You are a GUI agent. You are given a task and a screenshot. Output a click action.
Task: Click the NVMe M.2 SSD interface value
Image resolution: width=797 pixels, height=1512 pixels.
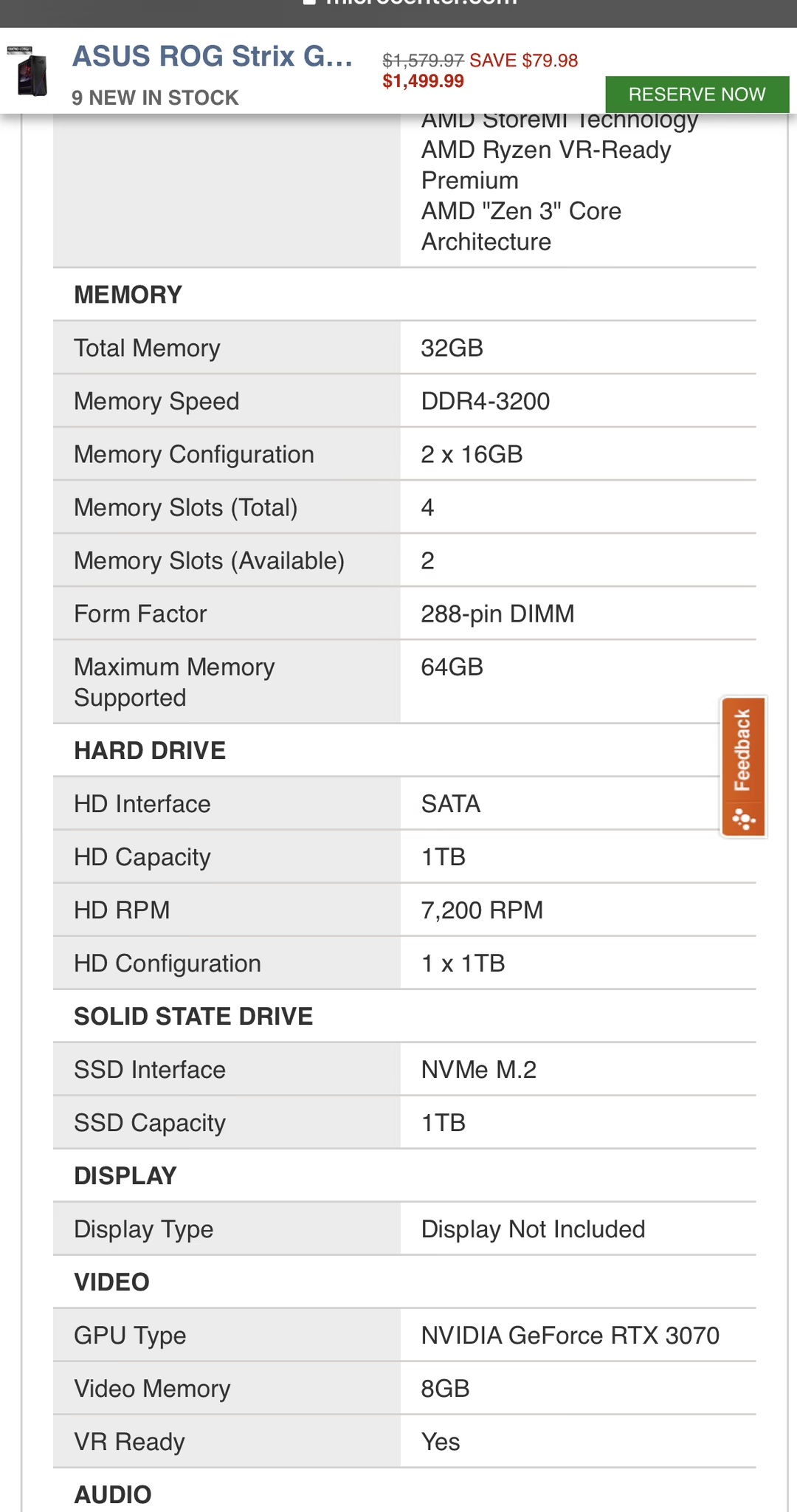[x=478, y=1069]
